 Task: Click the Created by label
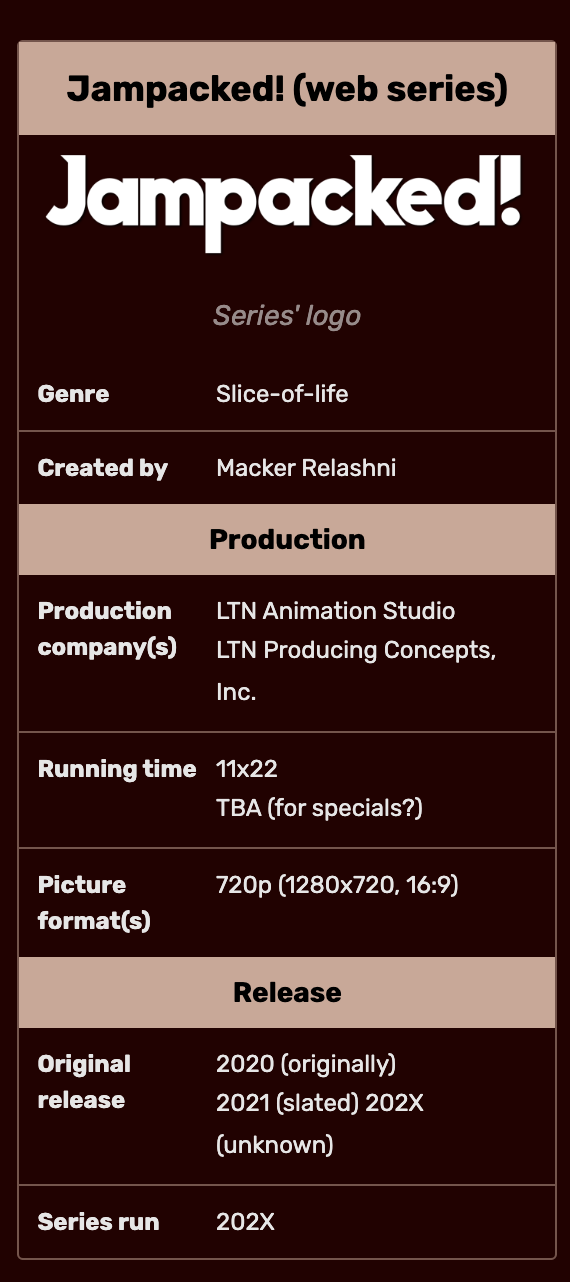pos(102,468)
